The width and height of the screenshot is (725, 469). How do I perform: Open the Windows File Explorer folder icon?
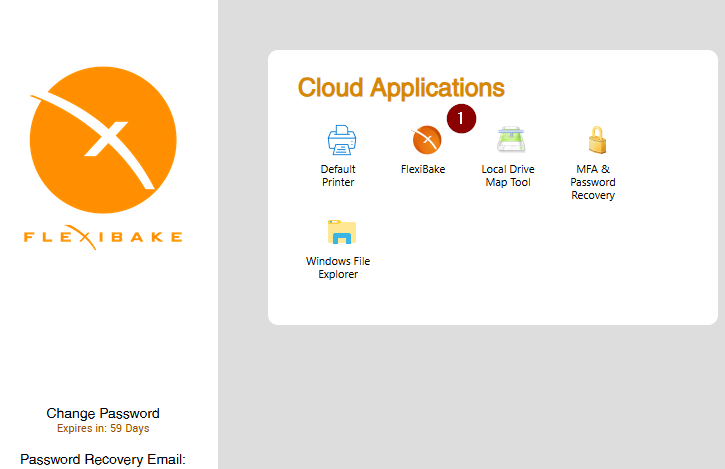(x=342, y=232)
